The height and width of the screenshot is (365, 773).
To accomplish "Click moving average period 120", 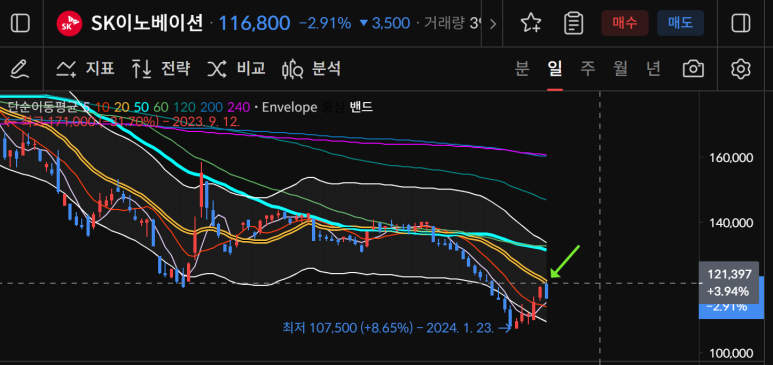I will tap(183, 107).
